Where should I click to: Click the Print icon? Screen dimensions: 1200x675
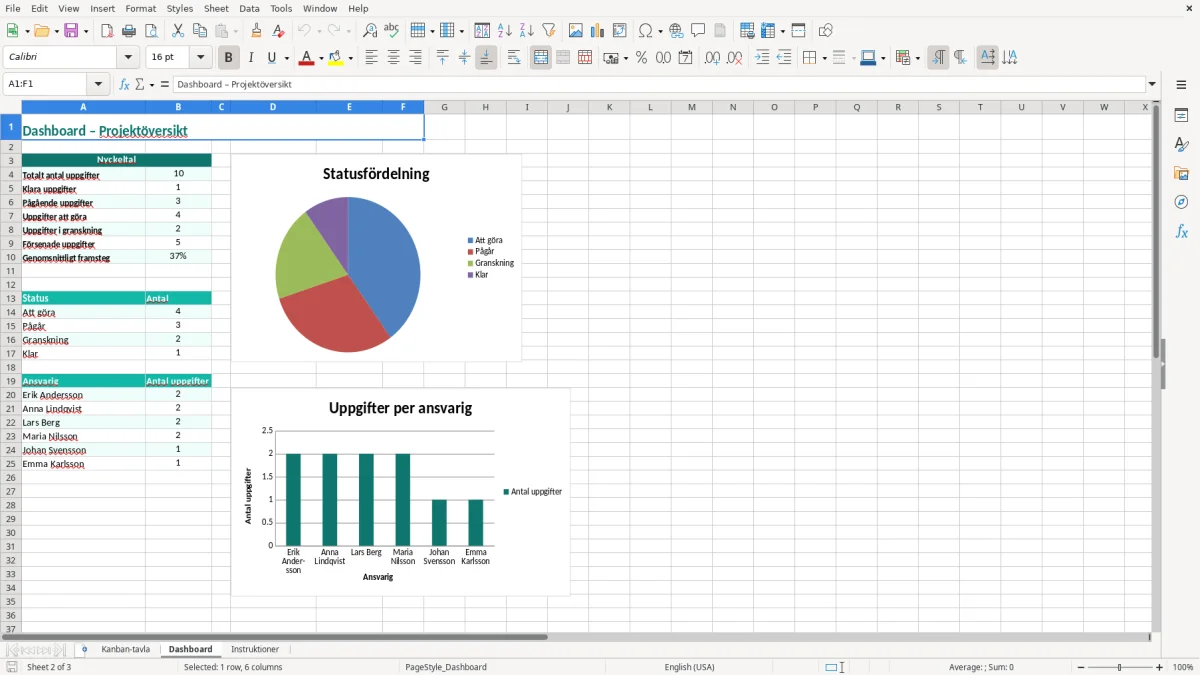click(x=129, y=31)
